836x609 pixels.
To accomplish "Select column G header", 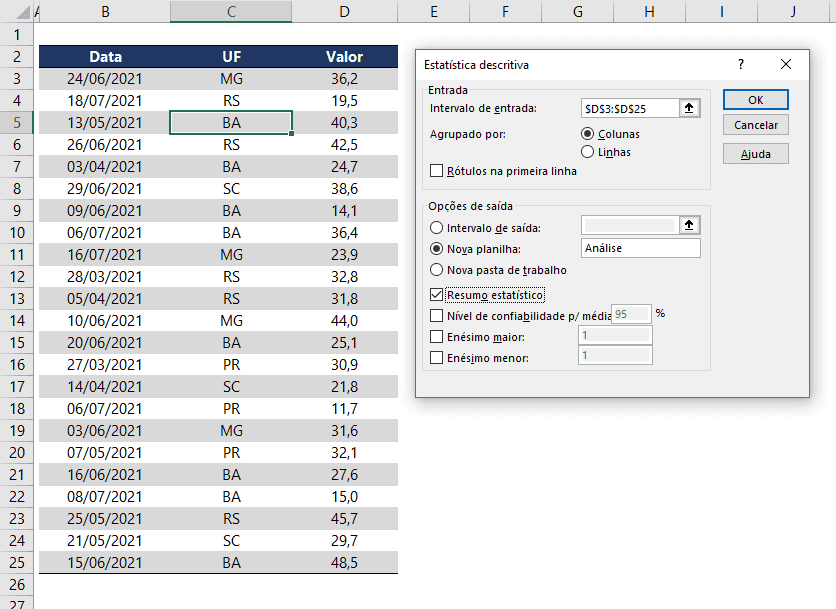I will pyautogui.click(x=577, y=11).
